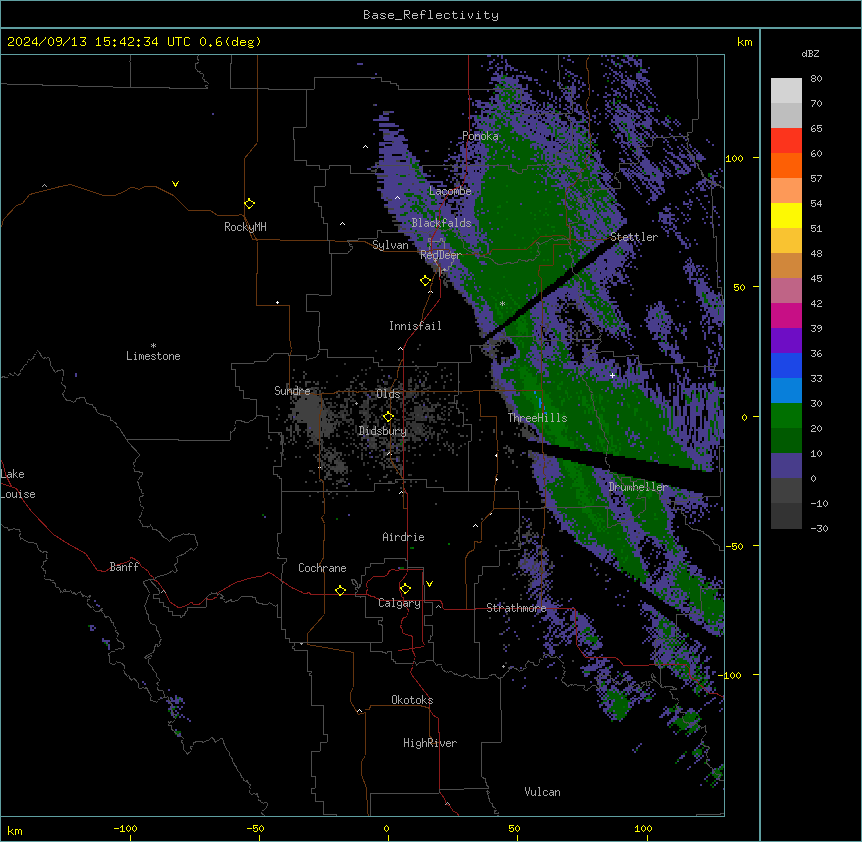Click the -50 tick on right axis
The height and width of the screenshot is (842, 862).
[734, 546]
